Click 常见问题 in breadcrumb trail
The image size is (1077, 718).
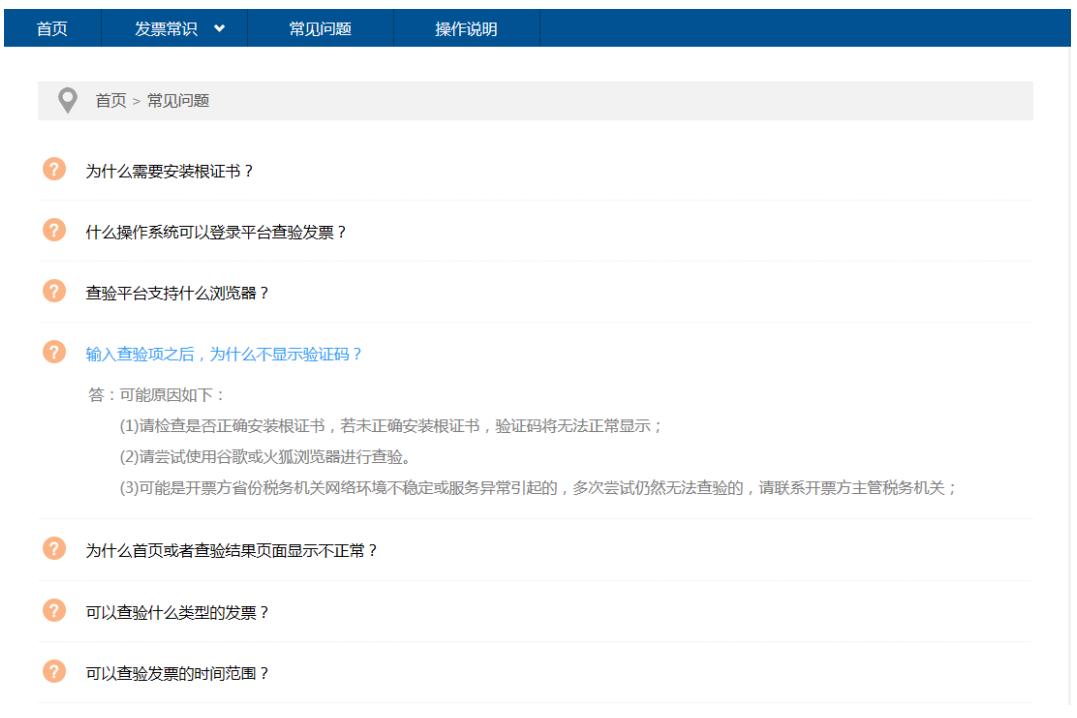point(178,101)
